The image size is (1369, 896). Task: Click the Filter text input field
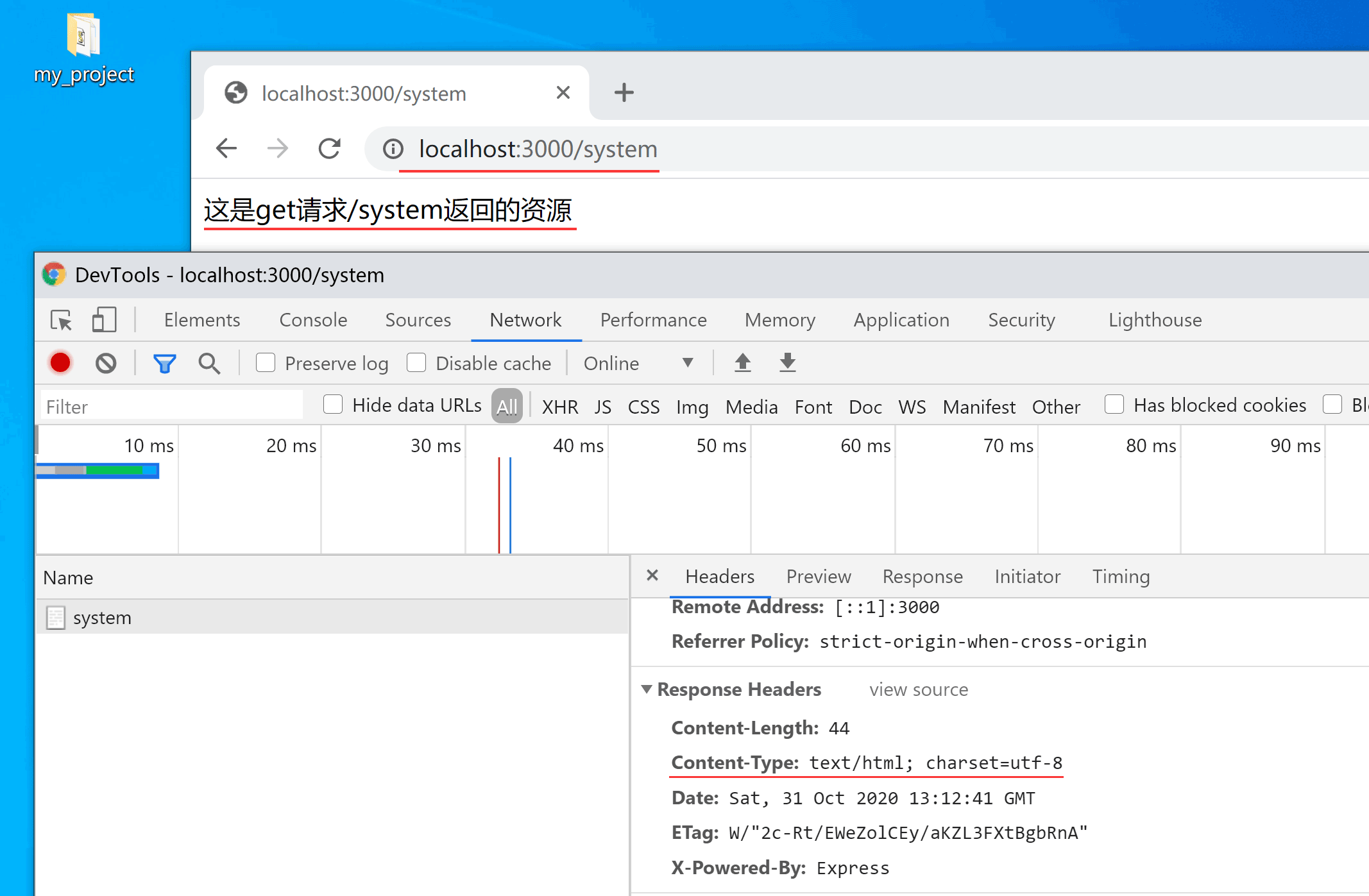click(171, 407)
